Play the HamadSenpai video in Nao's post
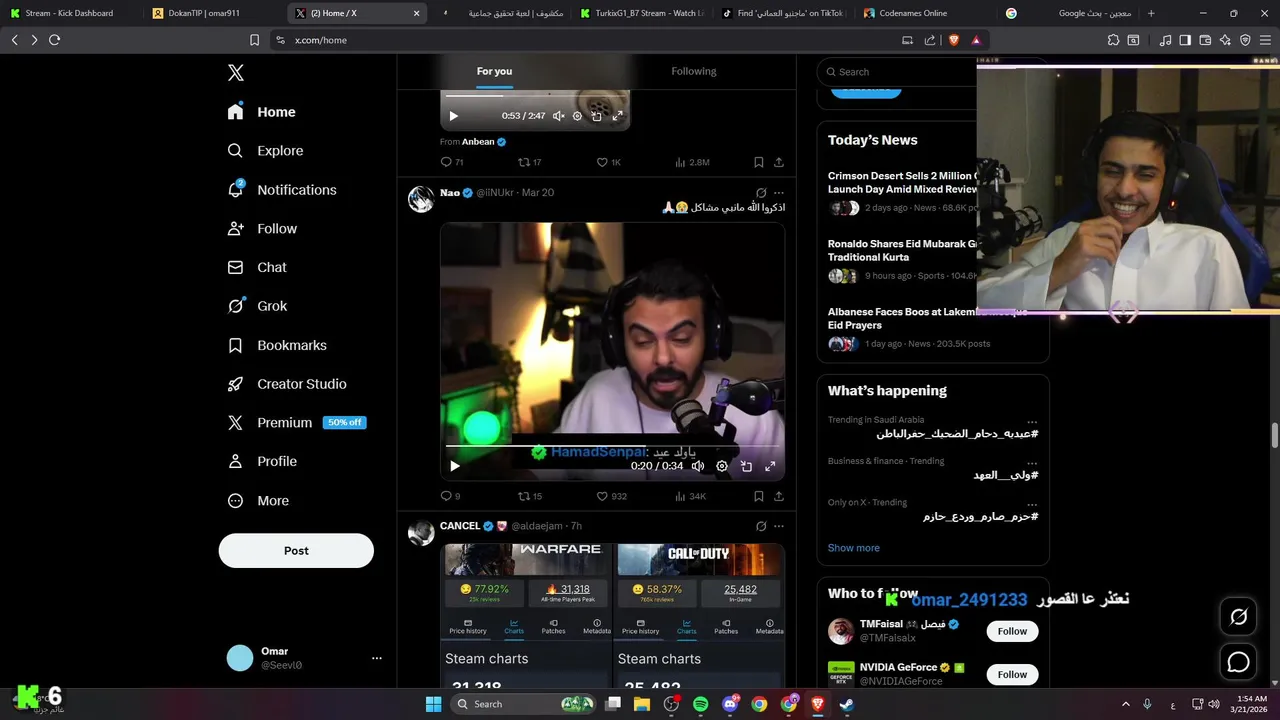 click(x=455, y=466)
